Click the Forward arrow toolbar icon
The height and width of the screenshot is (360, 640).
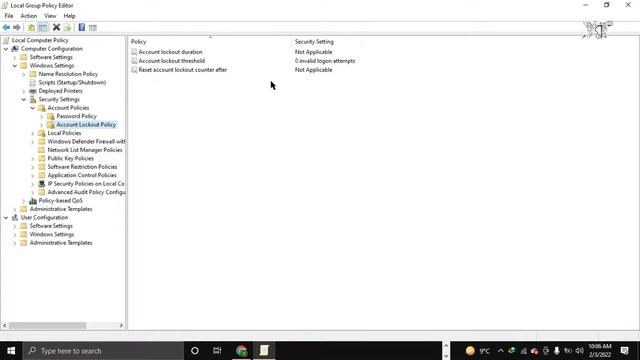(x=17, y=27)
